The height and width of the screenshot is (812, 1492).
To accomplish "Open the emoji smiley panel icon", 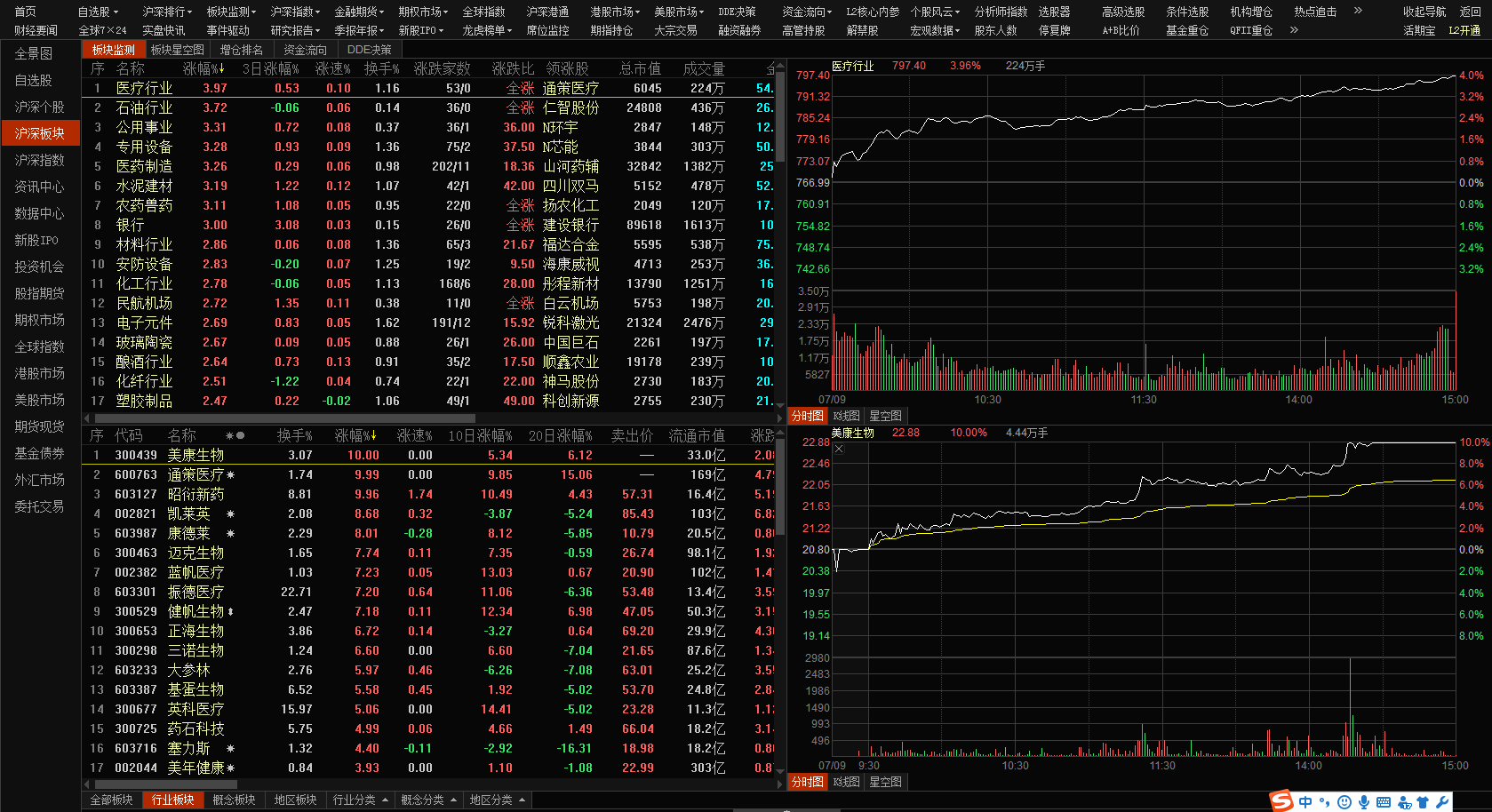I will pos(1344,802).
